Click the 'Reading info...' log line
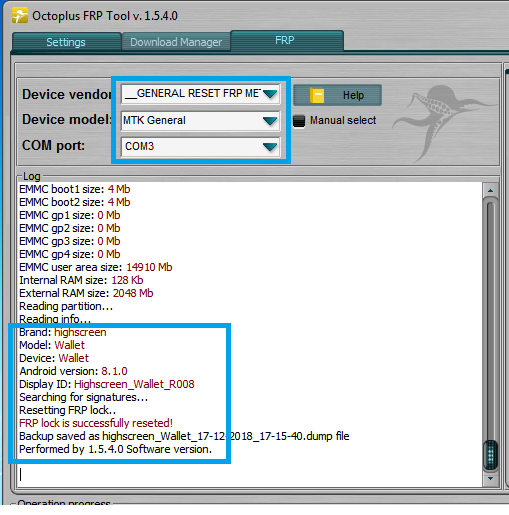The height and width of the screenshot is (515, 509). point(55,319)
